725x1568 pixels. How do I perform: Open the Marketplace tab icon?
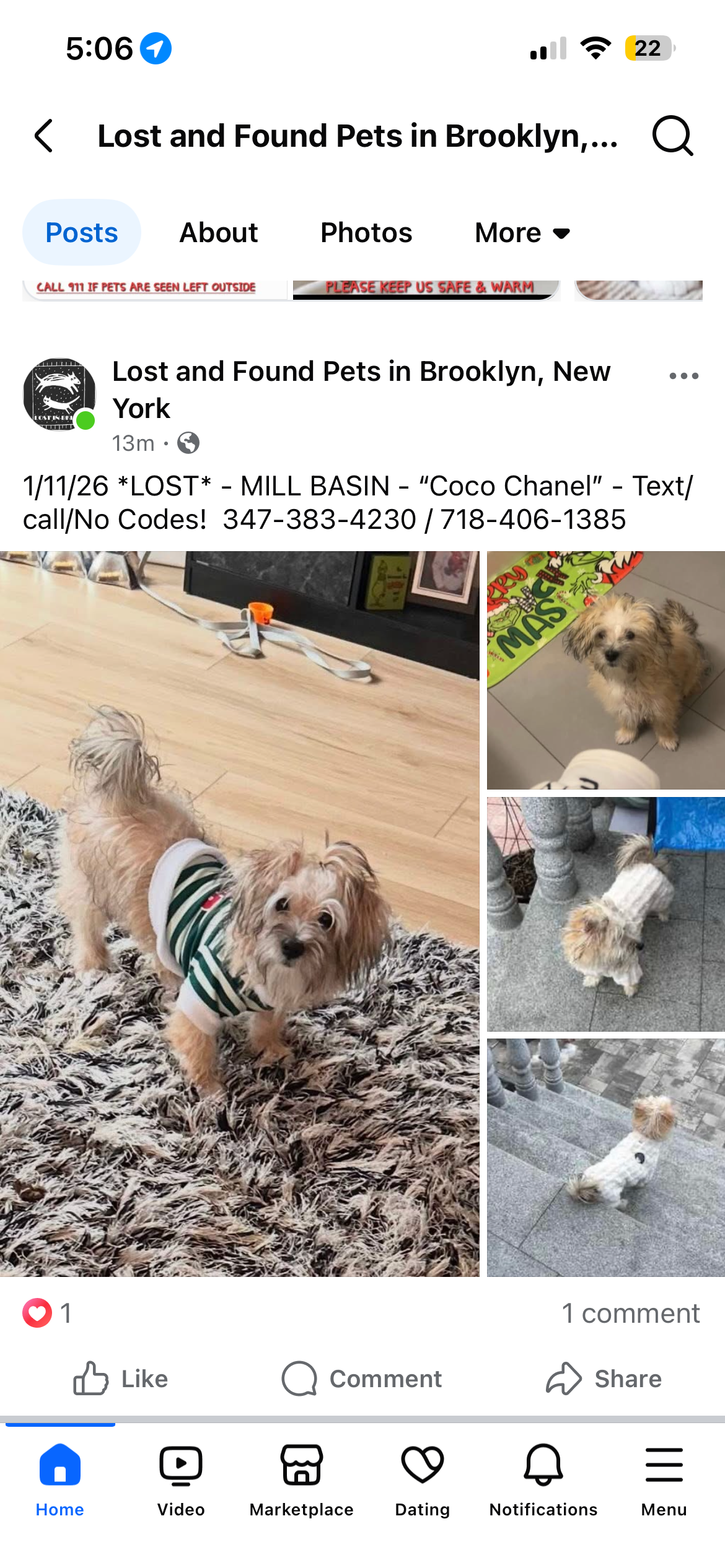[x=302, y=1465]
